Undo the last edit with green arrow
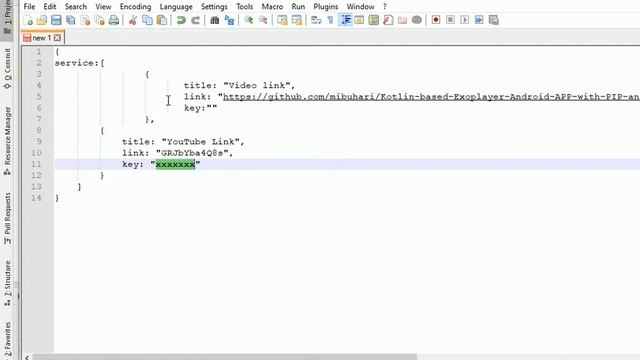This screenshot has width=640, height=360. click(181, 20)
